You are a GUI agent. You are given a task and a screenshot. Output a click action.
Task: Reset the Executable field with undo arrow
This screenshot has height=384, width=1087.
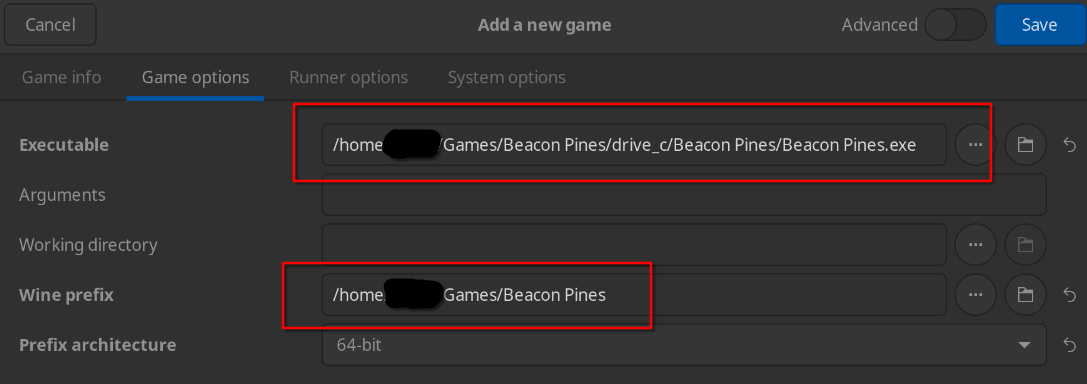point(1070,145)
